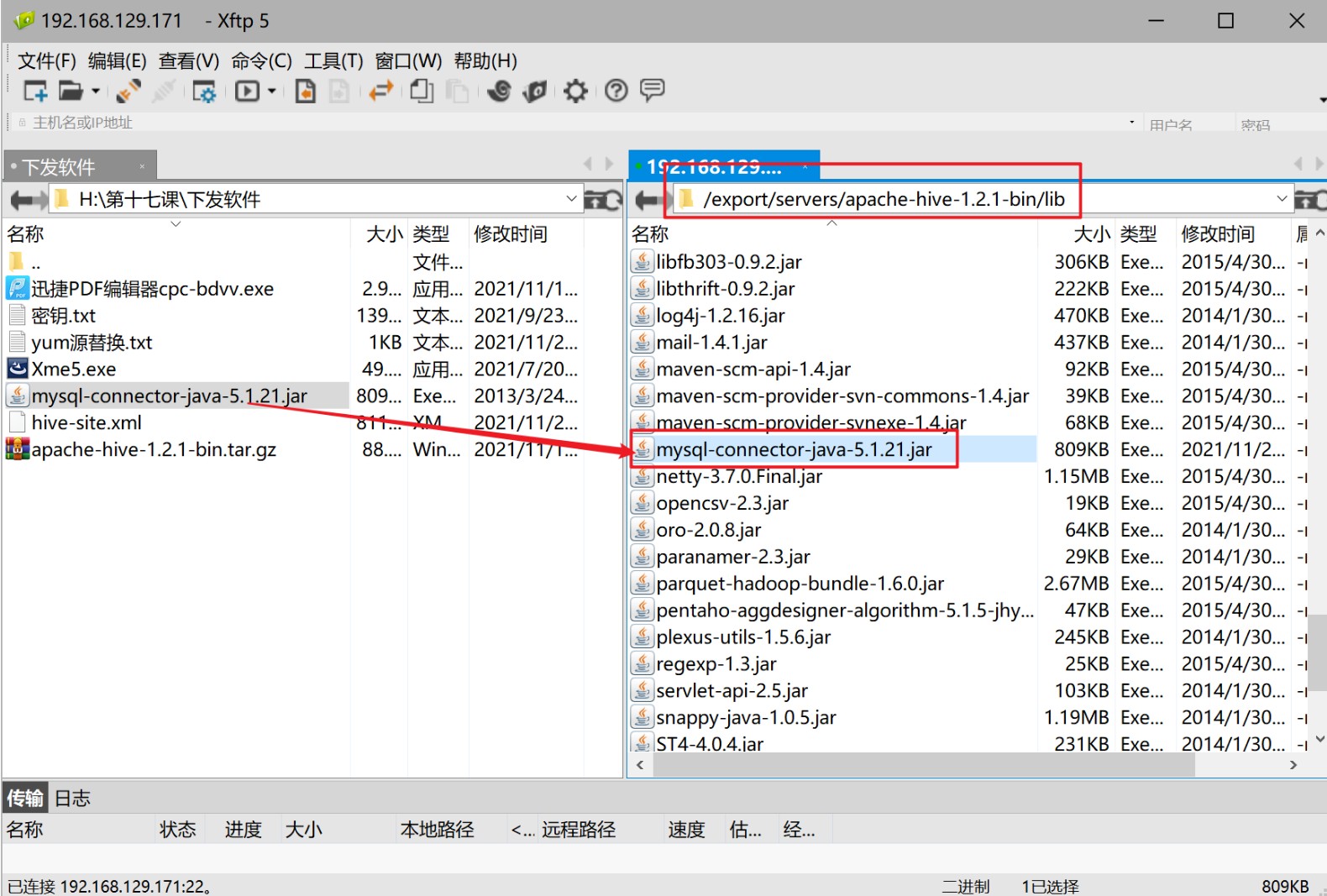Click the orange plug connect icon
The image size is (1327, 896).
(129, 91)
